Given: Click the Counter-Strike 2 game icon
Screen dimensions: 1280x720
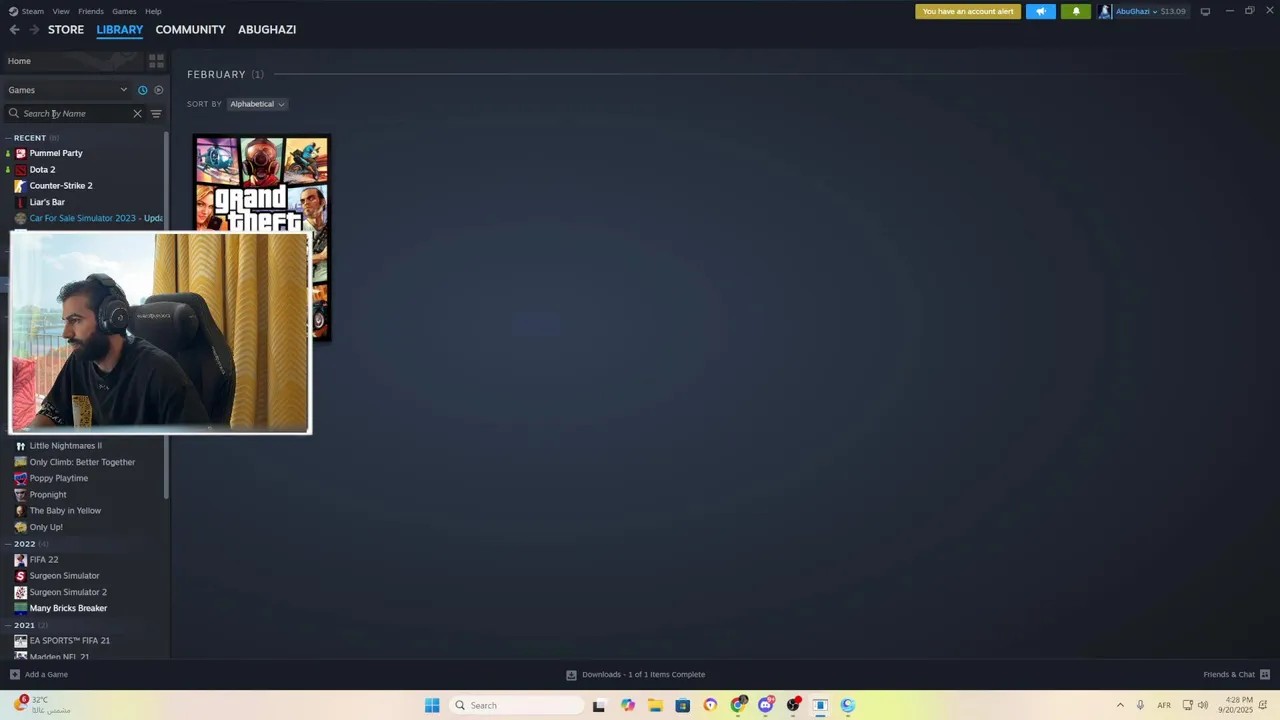Looking at the screenshot, I should tap(20, 186).
